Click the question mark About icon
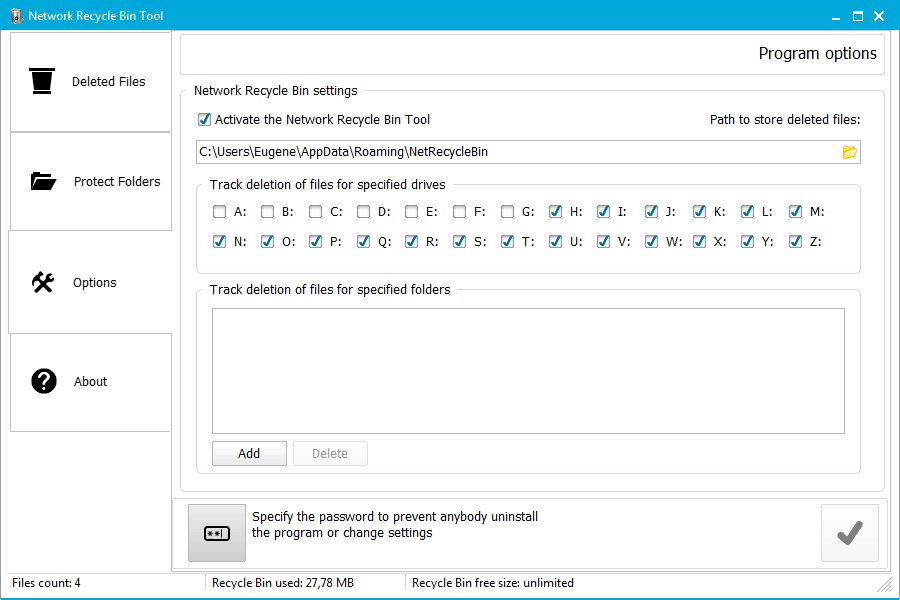Screen dimensions: 900x600 point(44,381)
